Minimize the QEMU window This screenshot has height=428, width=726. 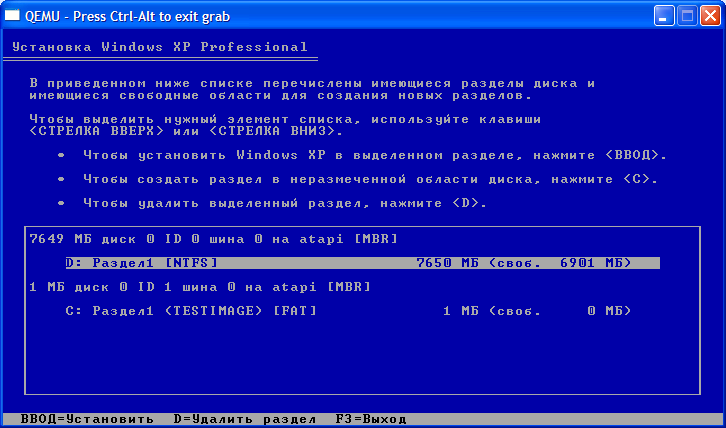tap(664, 15)
